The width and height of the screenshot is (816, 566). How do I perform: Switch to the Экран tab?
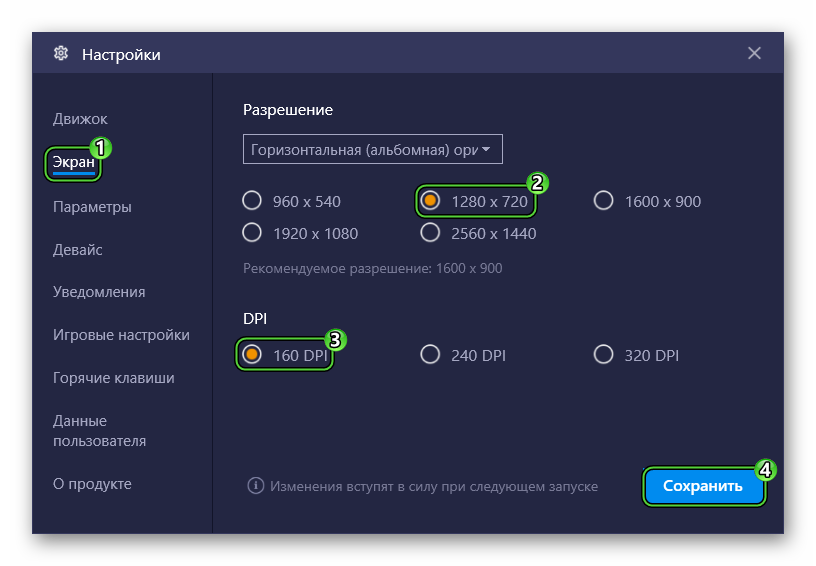click(74, 162)
